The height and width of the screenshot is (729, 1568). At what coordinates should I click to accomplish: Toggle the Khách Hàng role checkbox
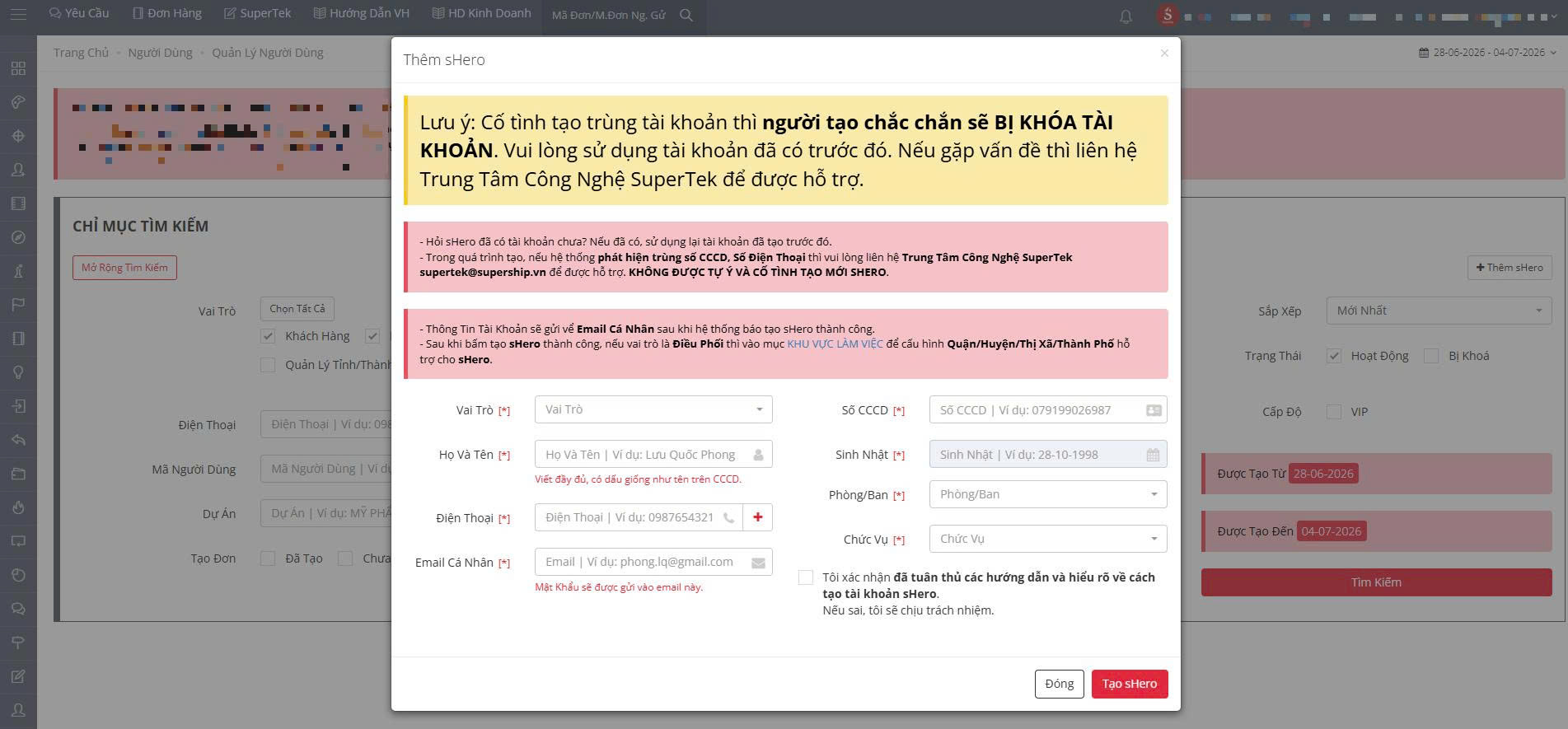(268, 336)
